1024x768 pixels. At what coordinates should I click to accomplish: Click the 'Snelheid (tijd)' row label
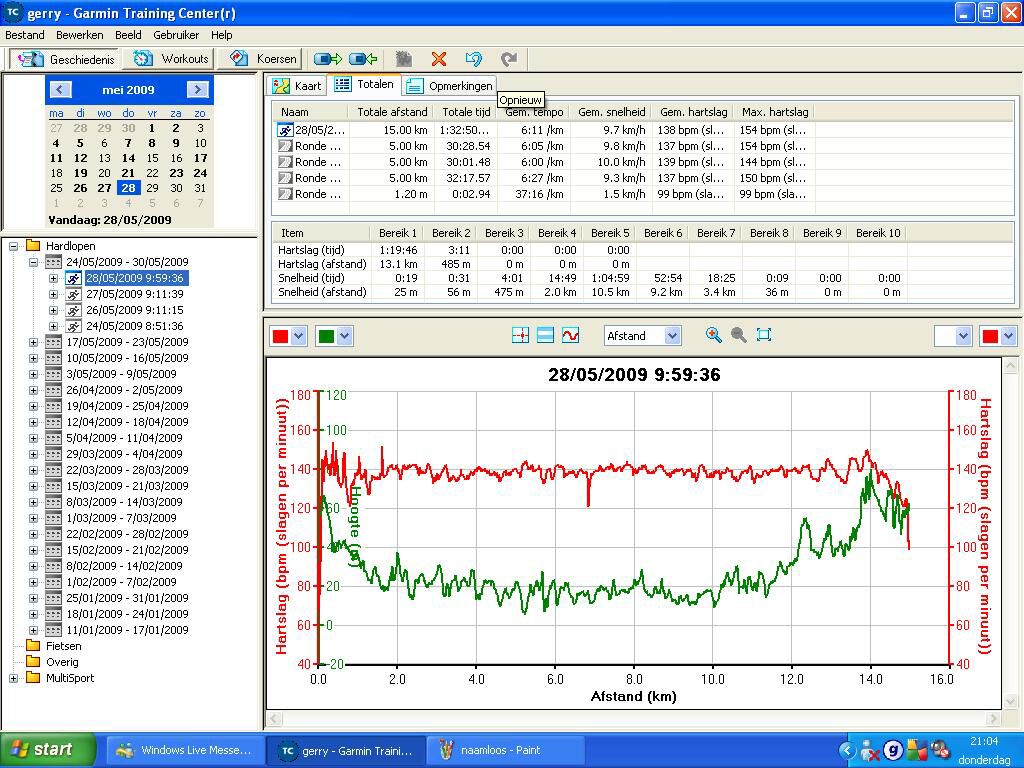point(310,278)
